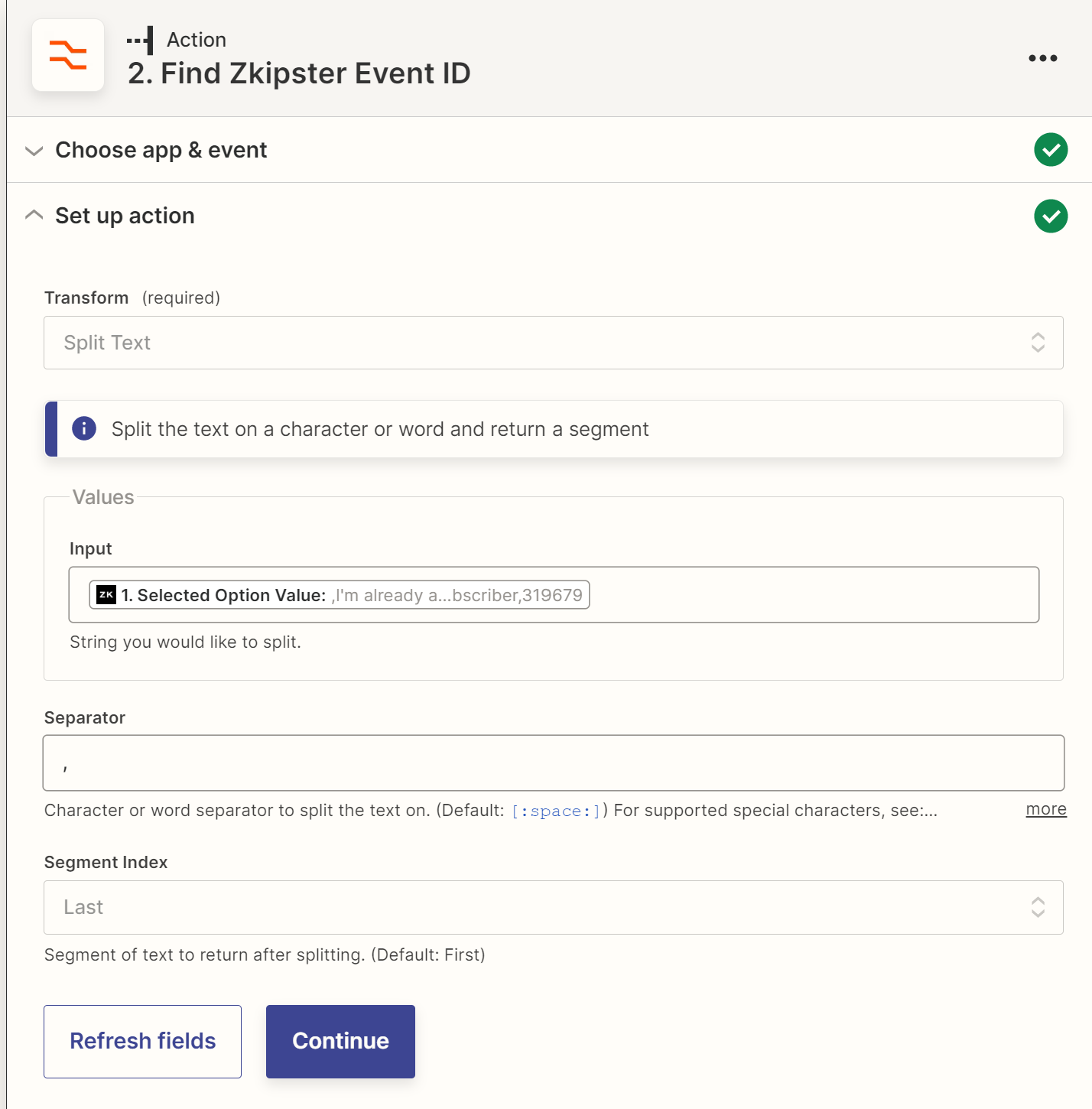This screenshot has height=1109, width=1092.
Task: Open the three-dot step options menu
Action: tap(1042, 58)
